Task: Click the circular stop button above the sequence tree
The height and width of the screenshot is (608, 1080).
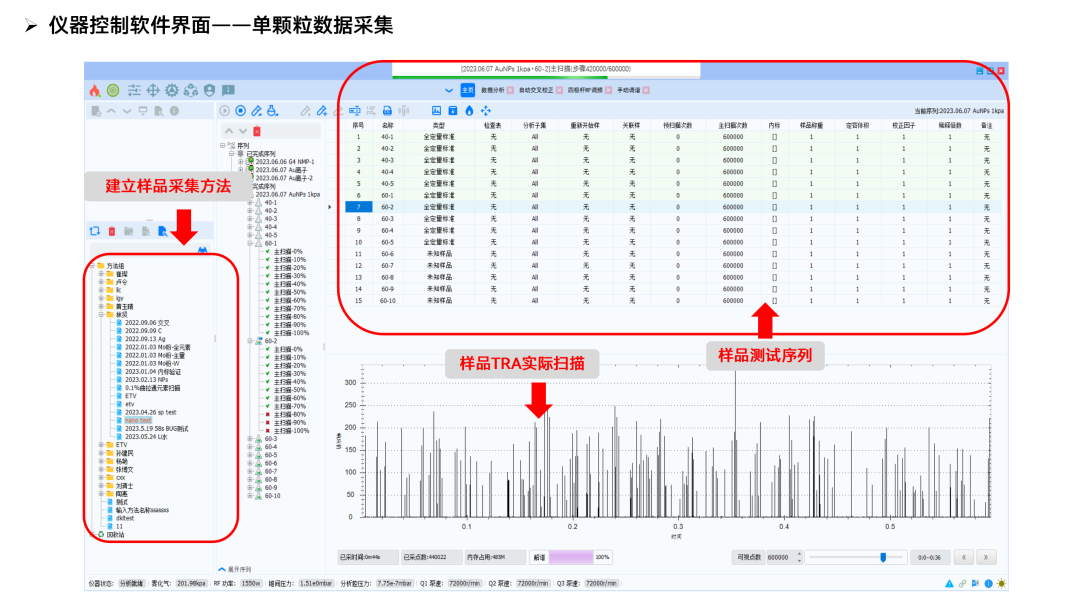Action: coord(241,110)
